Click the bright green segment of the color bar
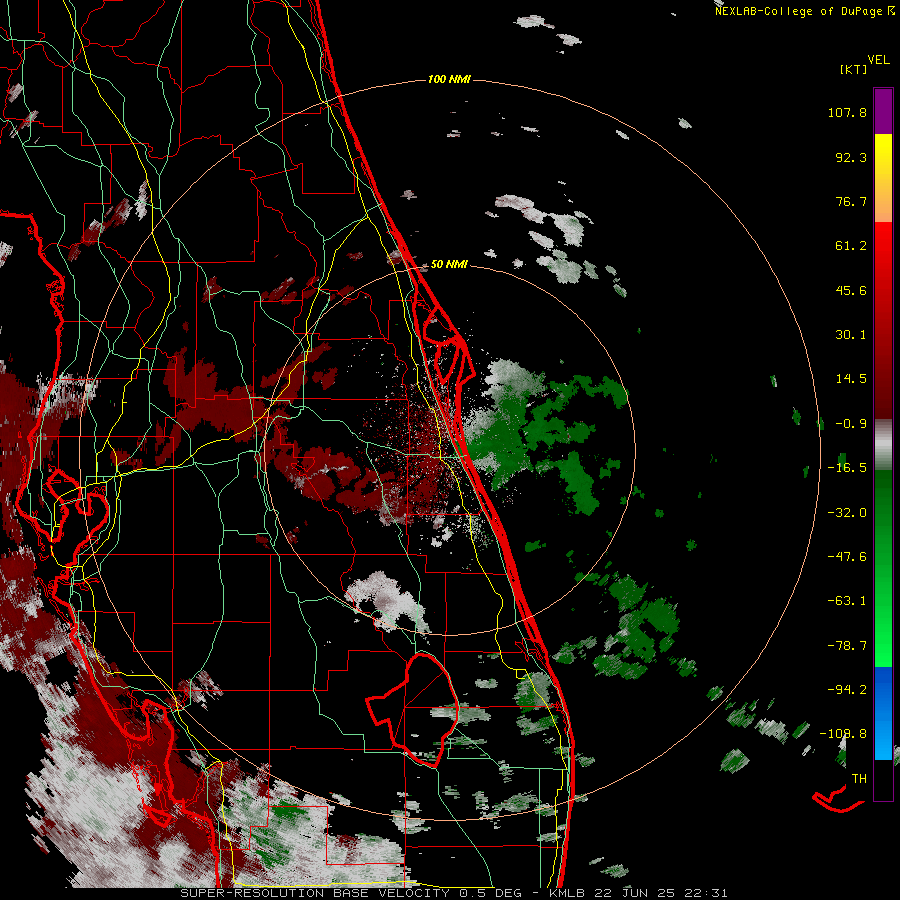This screenshot has height=900, width=900. (883, 568)
